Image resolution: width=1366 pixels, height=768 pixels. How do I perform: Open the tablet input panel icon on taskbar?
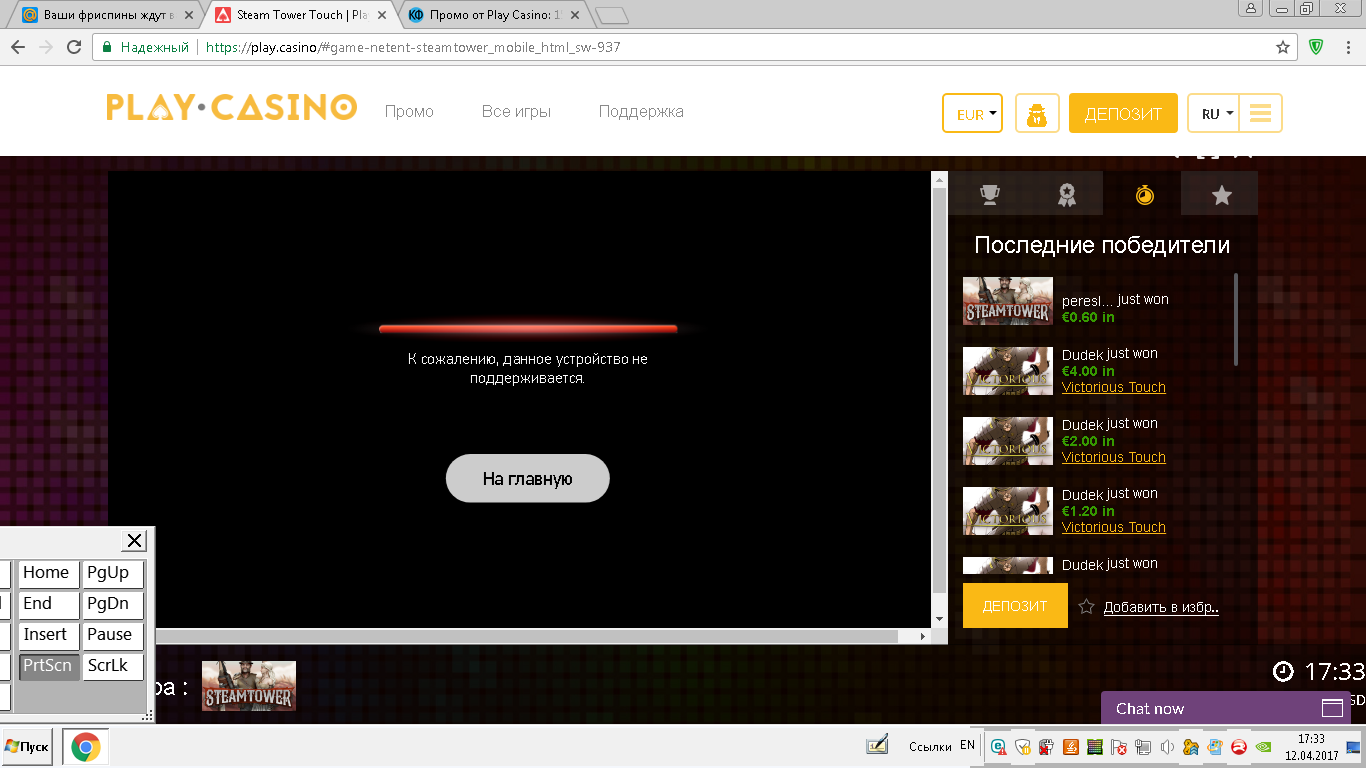(x=877, y=745)
